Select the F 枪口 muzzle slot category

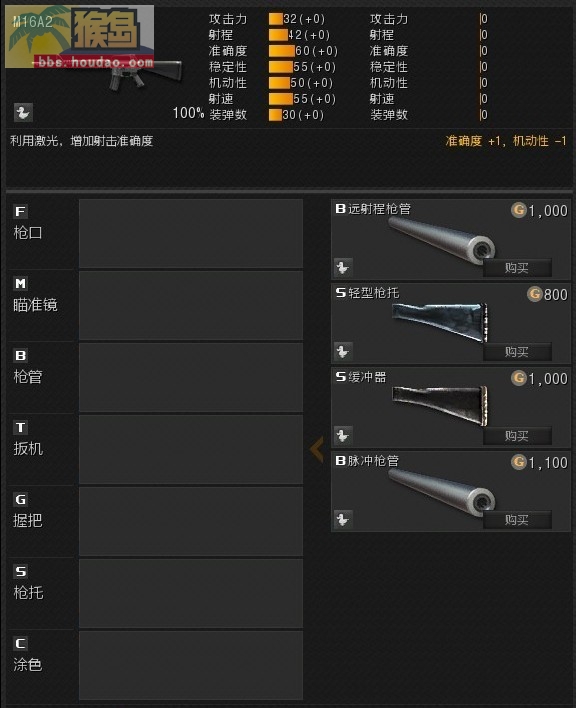(x=40, y=233)
